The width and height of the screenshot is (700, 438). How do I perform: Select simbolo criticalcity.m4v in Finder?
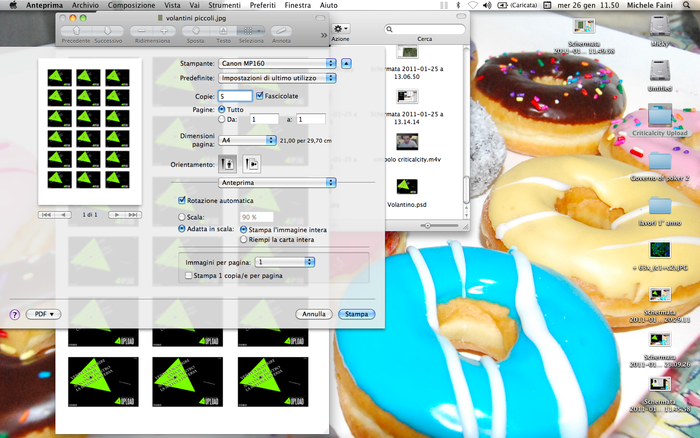pyautogui.click(x=407, y=147)
